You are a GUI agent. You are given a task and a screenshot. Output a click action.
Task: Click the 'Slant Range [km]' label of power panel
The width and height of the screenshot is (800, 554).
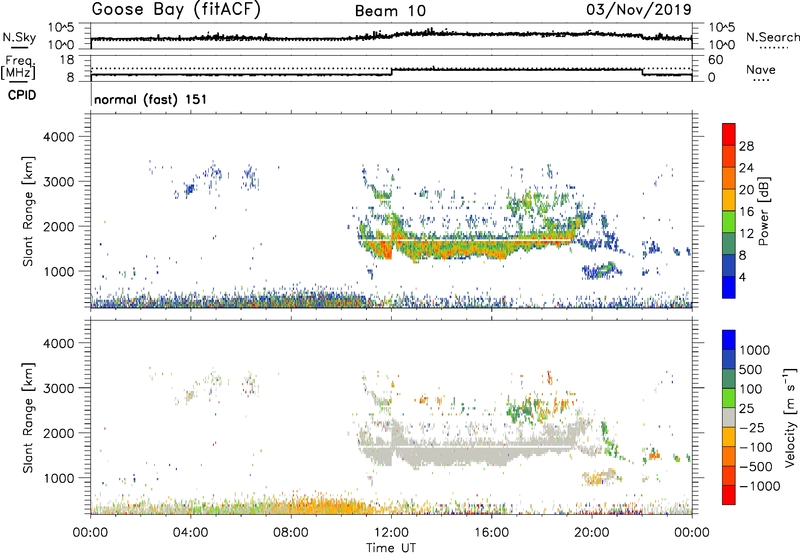pos(28,211)
